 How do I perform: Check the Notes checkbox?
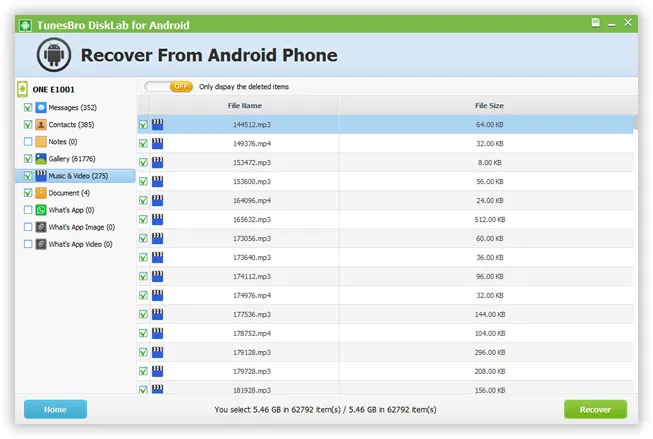tap(28, 142)
